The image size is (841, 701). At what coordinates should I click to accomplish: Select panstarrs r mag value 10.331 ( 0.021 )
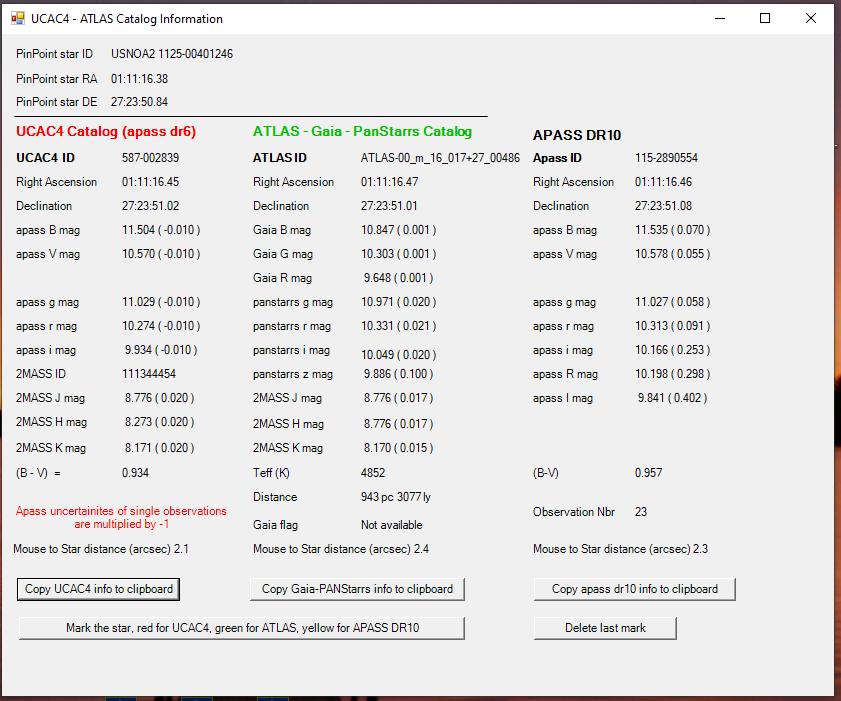399,326
